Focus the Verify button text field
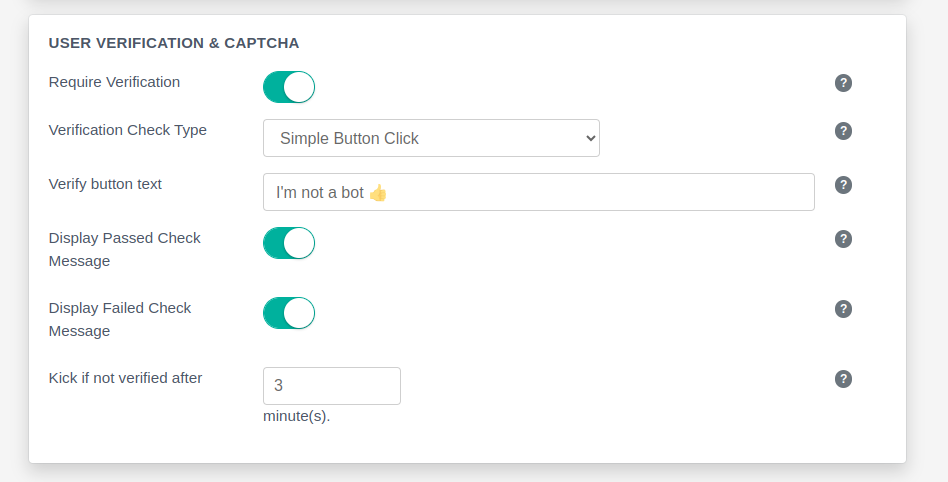Image resolution: width=948 pixels, height=482 pixels. pyautogui.click(x=538, y=192)
